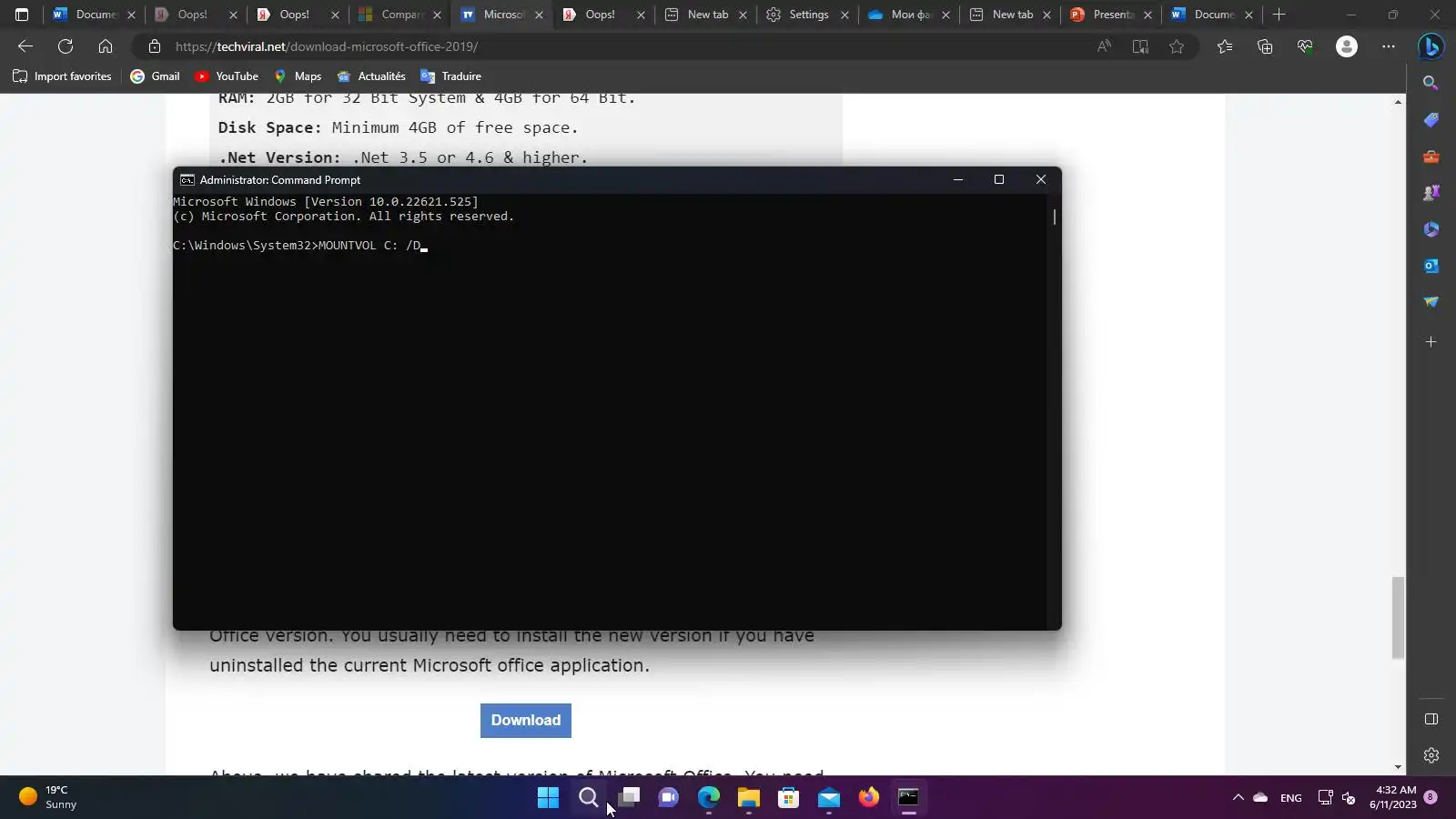Click Import favorites in bookmarks bar
The height and width of the screenshot is (819, 1456).
[62, 76]
